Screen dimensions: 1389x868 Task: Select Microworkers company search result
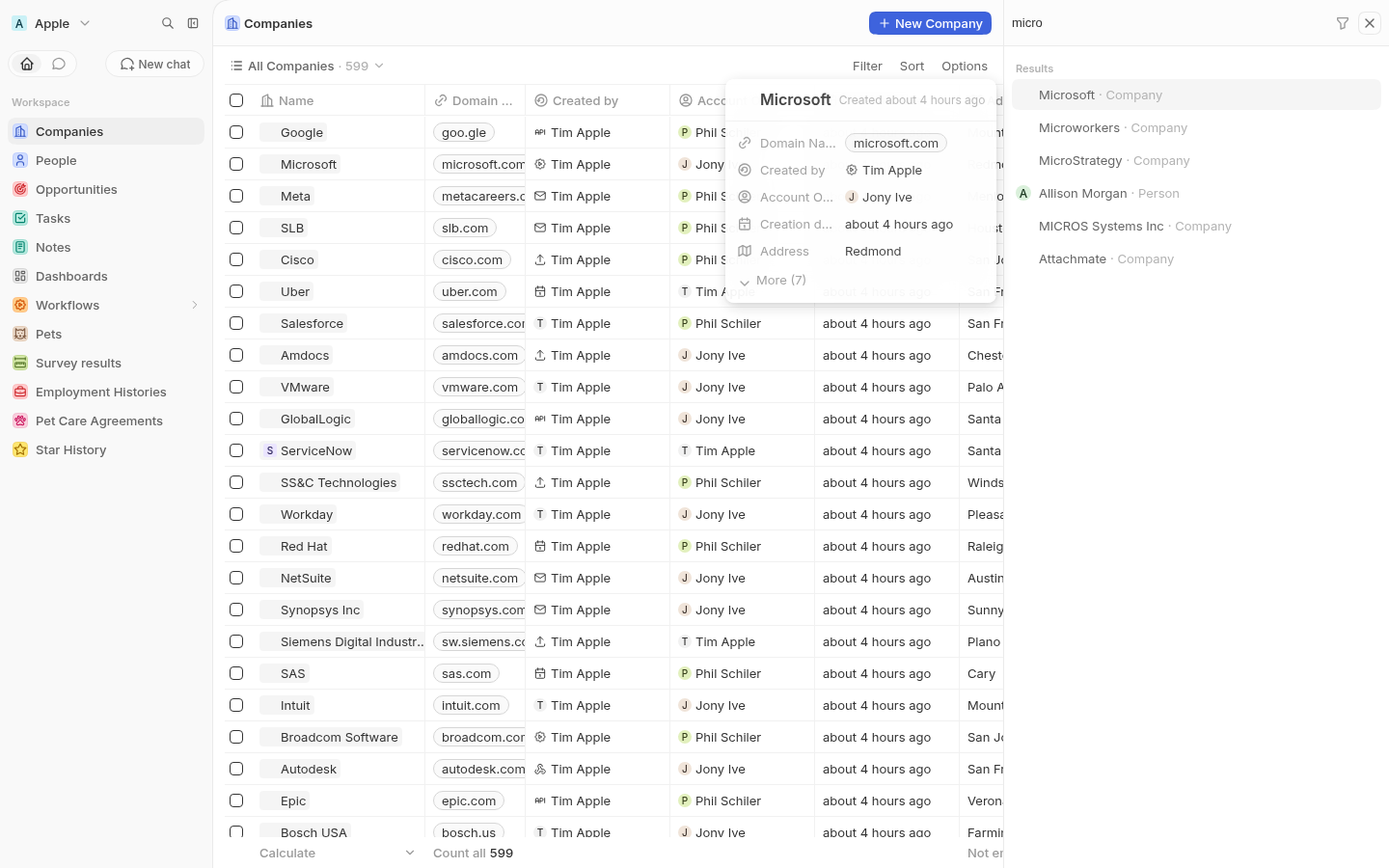1196,127
